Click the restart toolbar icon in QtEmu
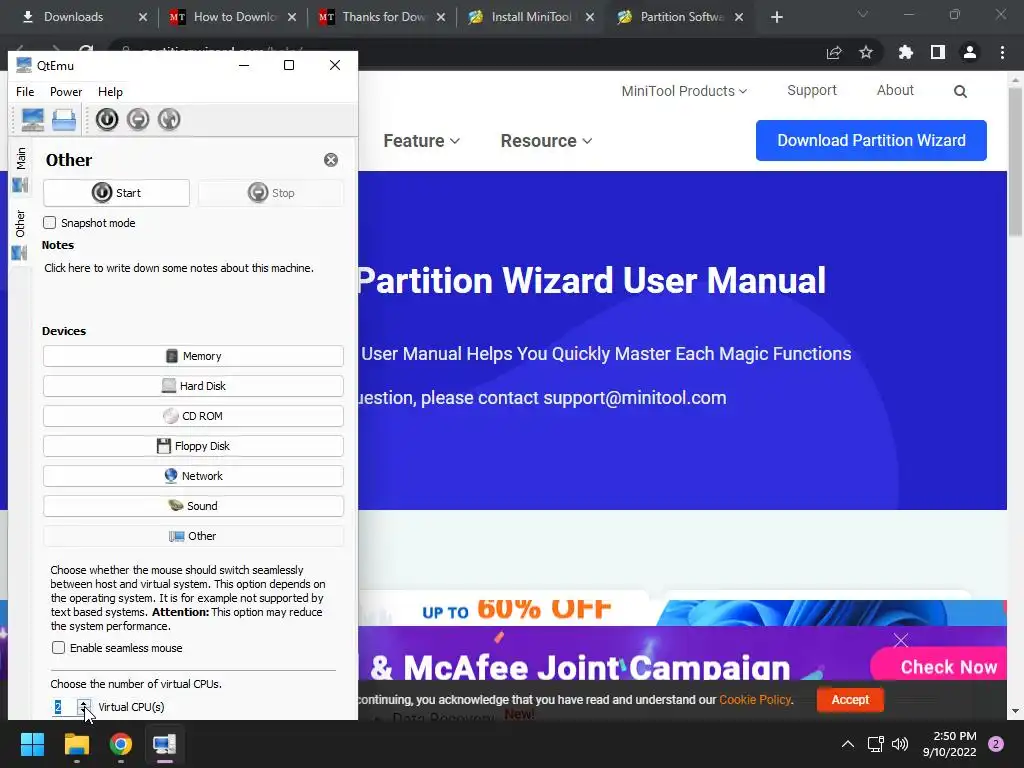Viewport: 1024px width, 768px height. point(169,120)
